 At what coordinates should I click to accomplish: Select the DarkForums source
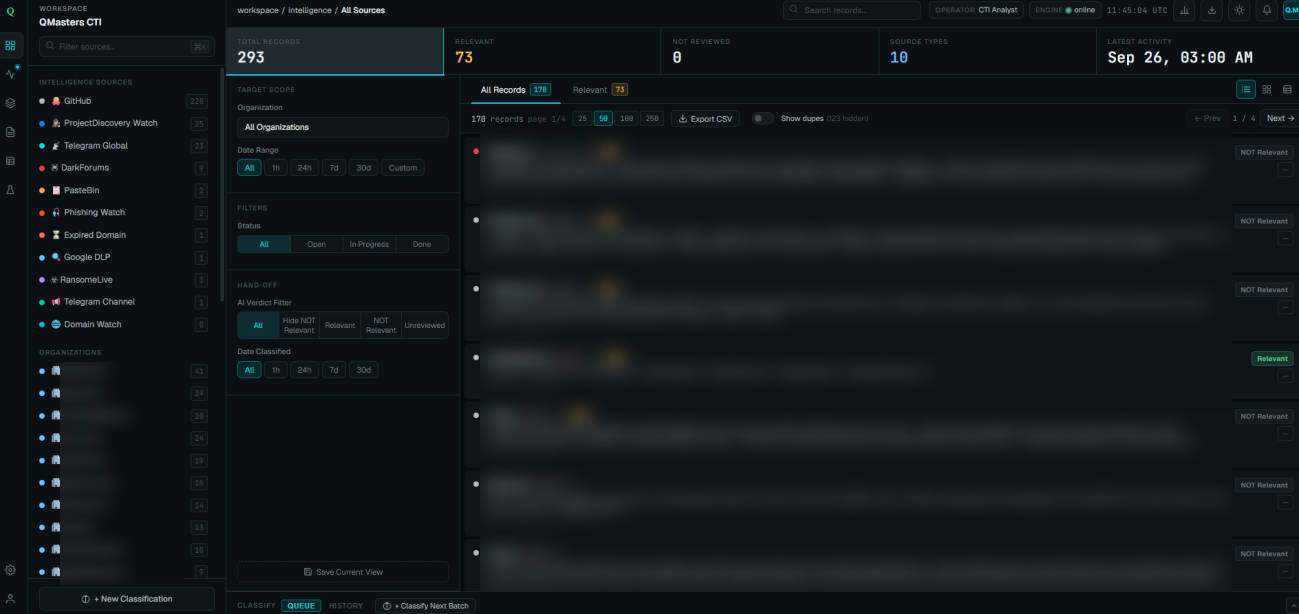(123, 168)
